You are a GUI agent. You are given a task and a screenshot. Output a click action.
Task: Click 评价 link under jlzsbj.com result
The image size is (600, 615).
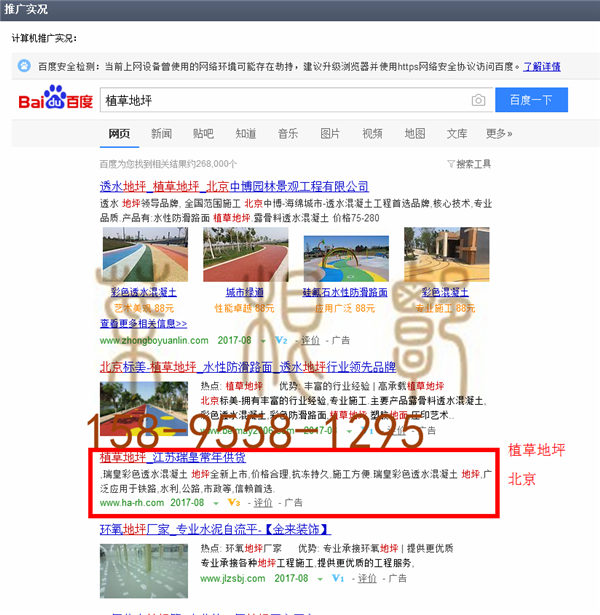pos(367,579)
